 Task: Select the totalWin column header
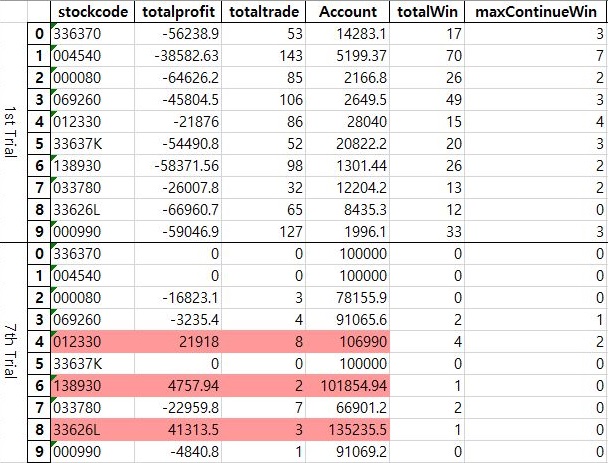[427, 12]
